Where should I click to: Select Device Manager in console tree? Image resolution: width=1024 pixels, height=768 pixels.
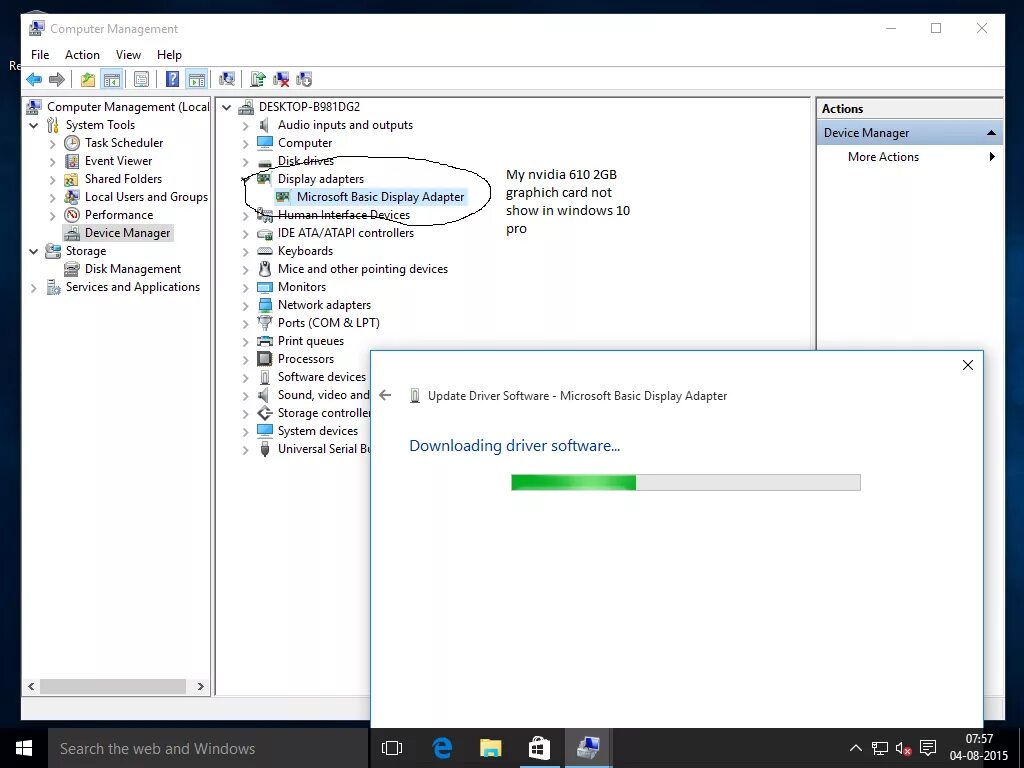pos(127,233)
